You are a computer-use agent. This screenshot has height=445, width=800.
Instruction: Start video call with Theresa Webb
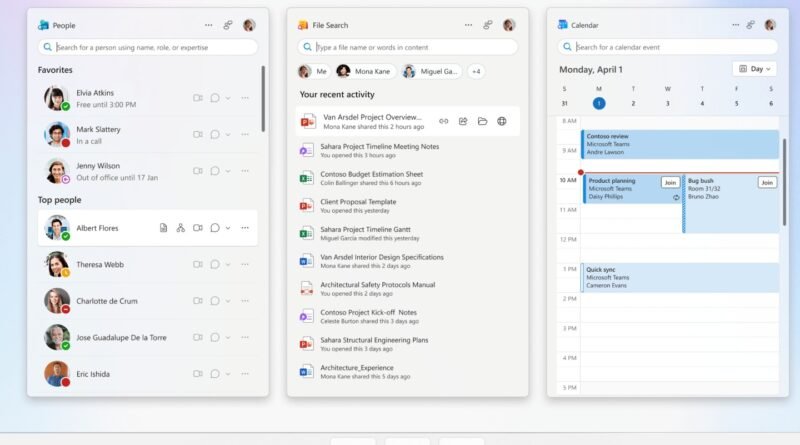[x=197, y=264]
